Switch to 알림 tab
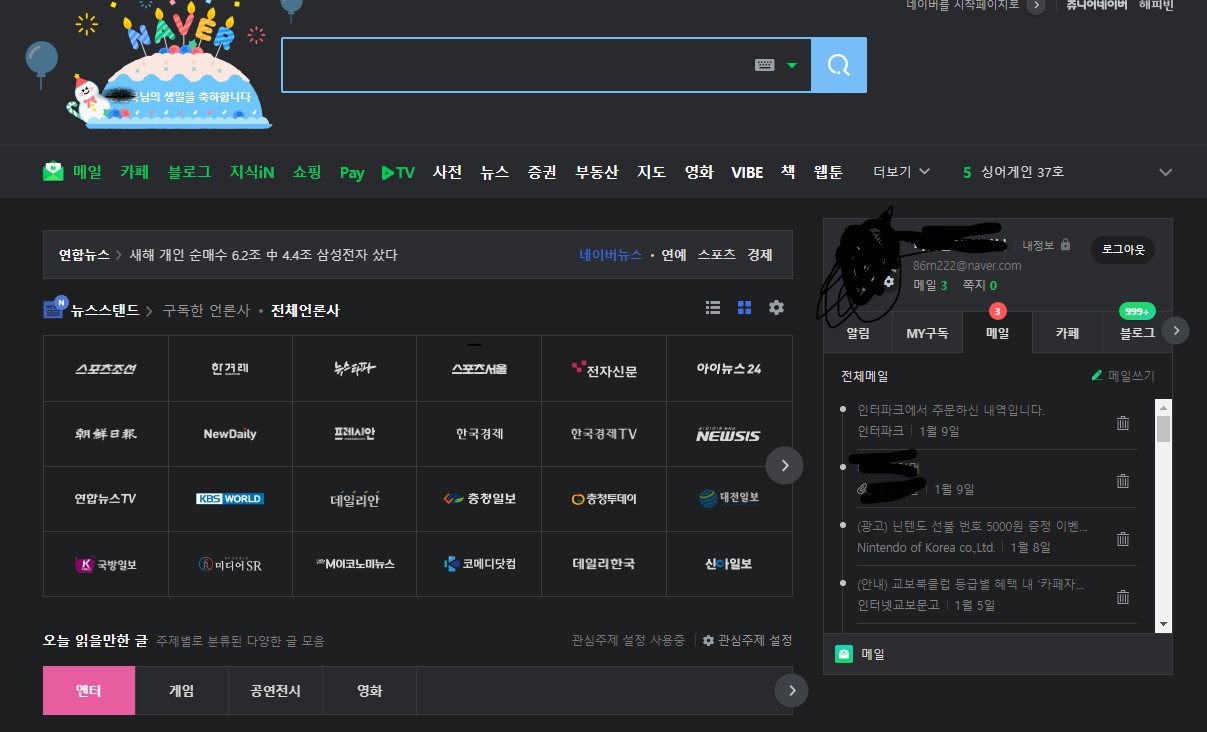 (858, 333)
